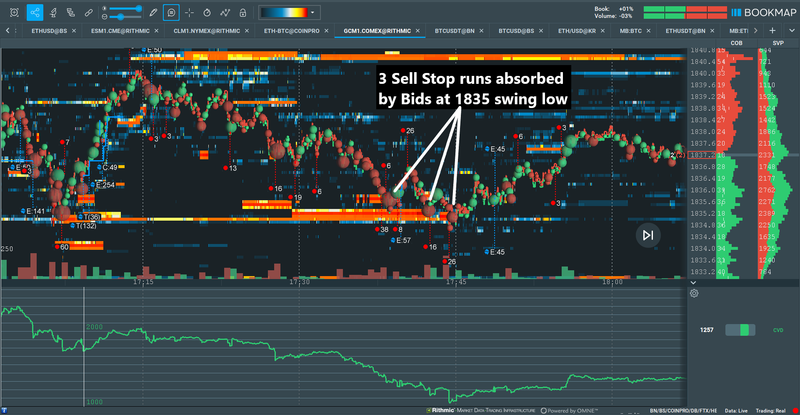Close the ETH-BTC@COINPRO tab

pyautogui.click(x=327, y=31)
